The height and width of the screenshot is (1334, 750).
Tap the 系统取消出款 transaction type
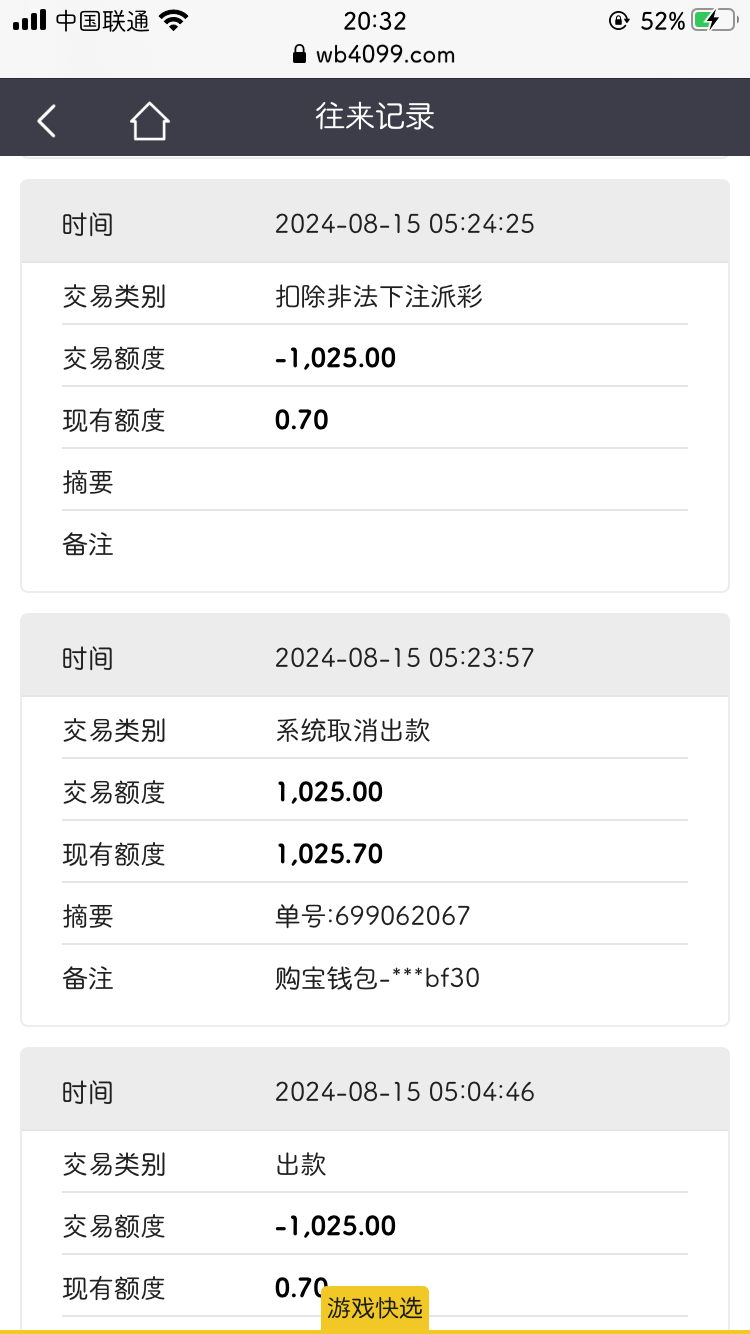[352, 730]
